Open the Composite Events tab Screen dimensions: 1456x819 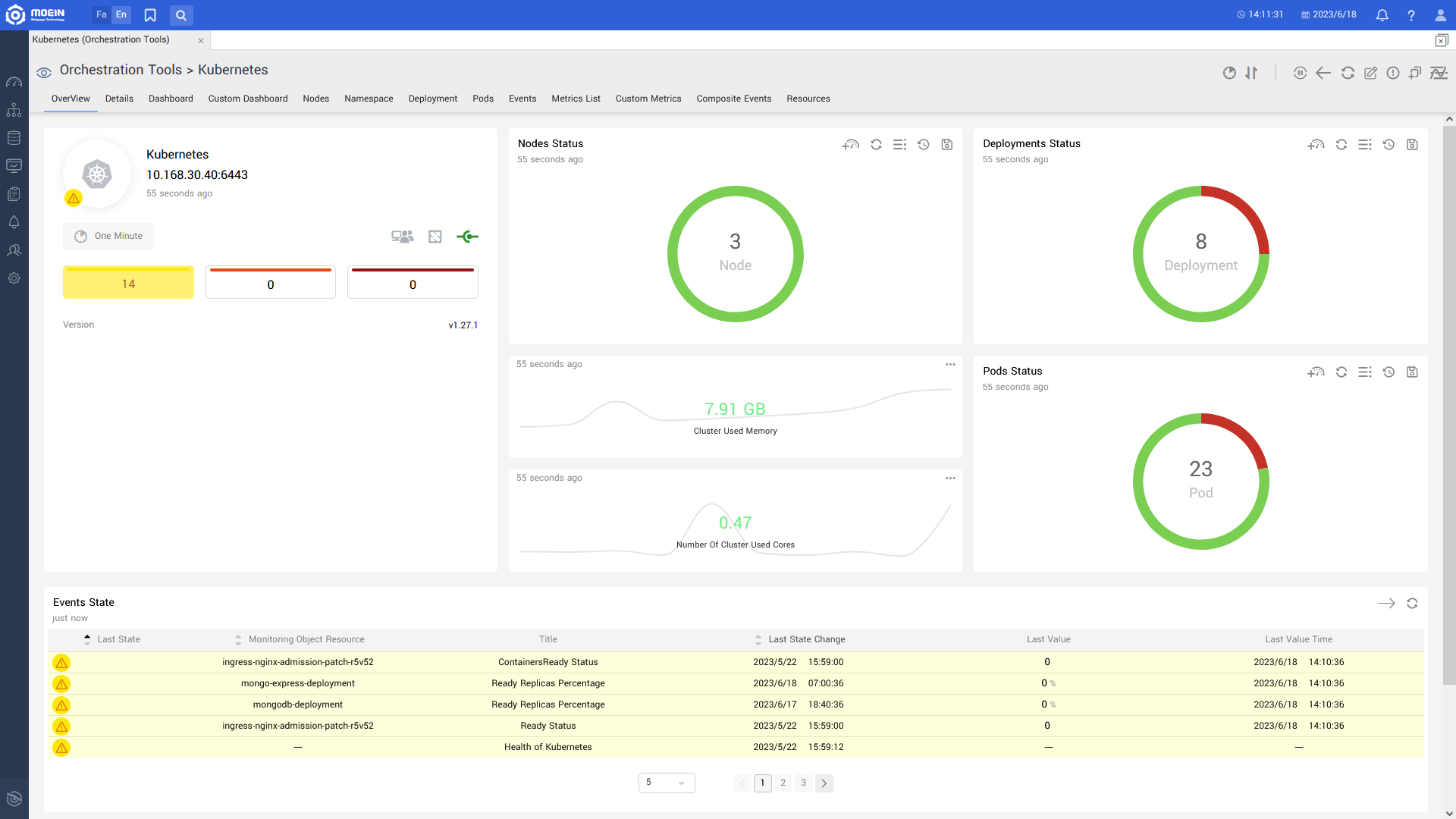pos(734,99)
